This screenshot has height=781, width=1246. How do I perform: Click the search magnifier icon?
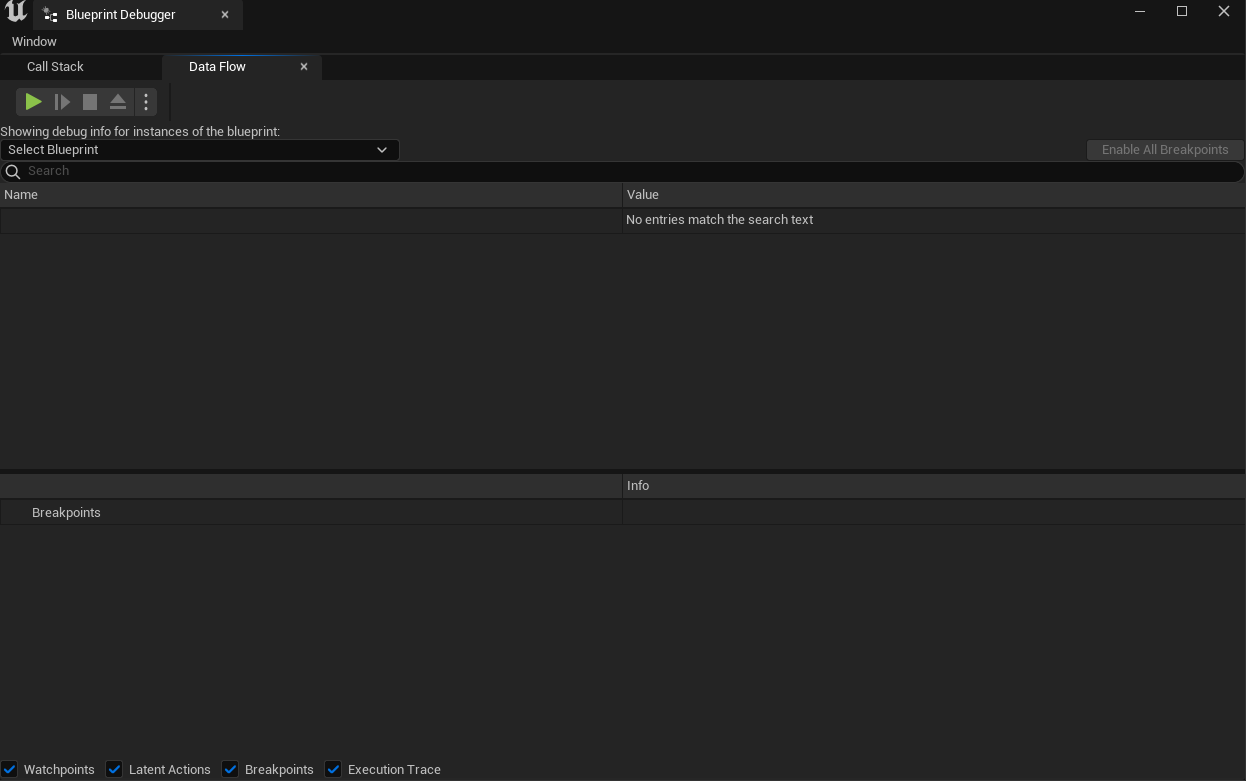(12, 171)
